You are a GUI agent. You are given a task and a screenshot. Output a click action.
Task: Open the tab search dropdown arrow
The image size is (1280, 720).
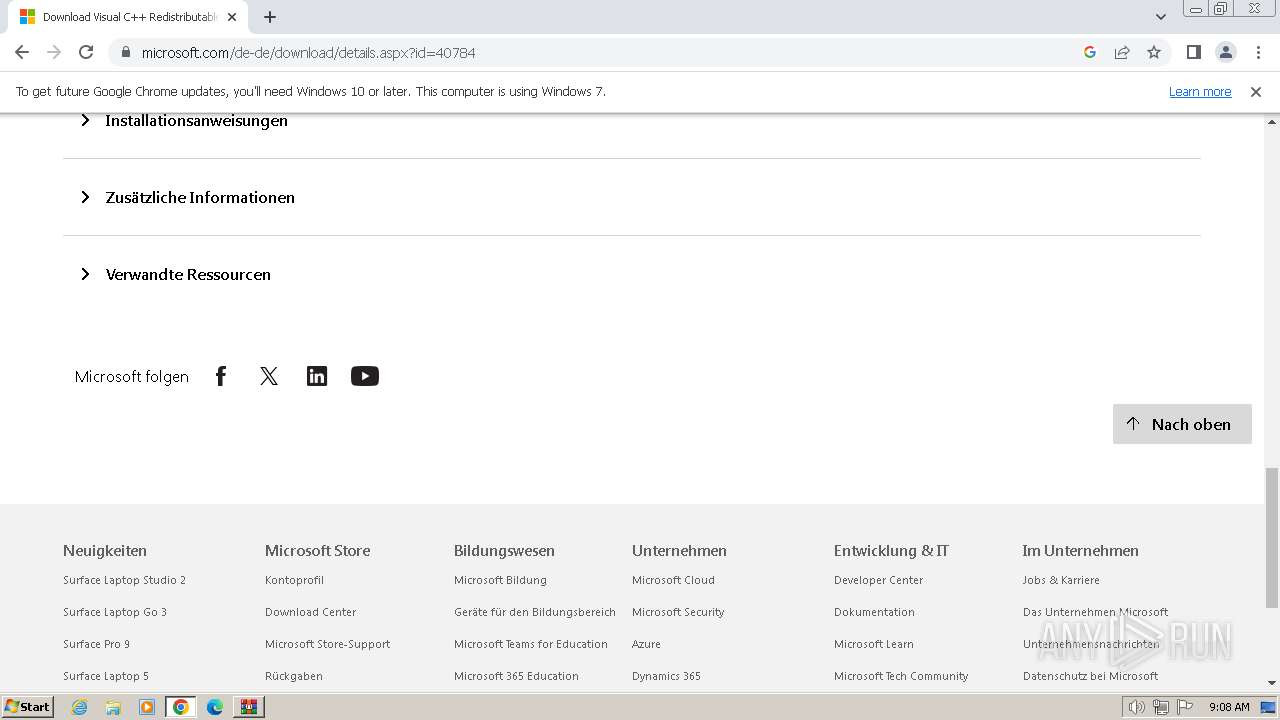coord(1161,17)
